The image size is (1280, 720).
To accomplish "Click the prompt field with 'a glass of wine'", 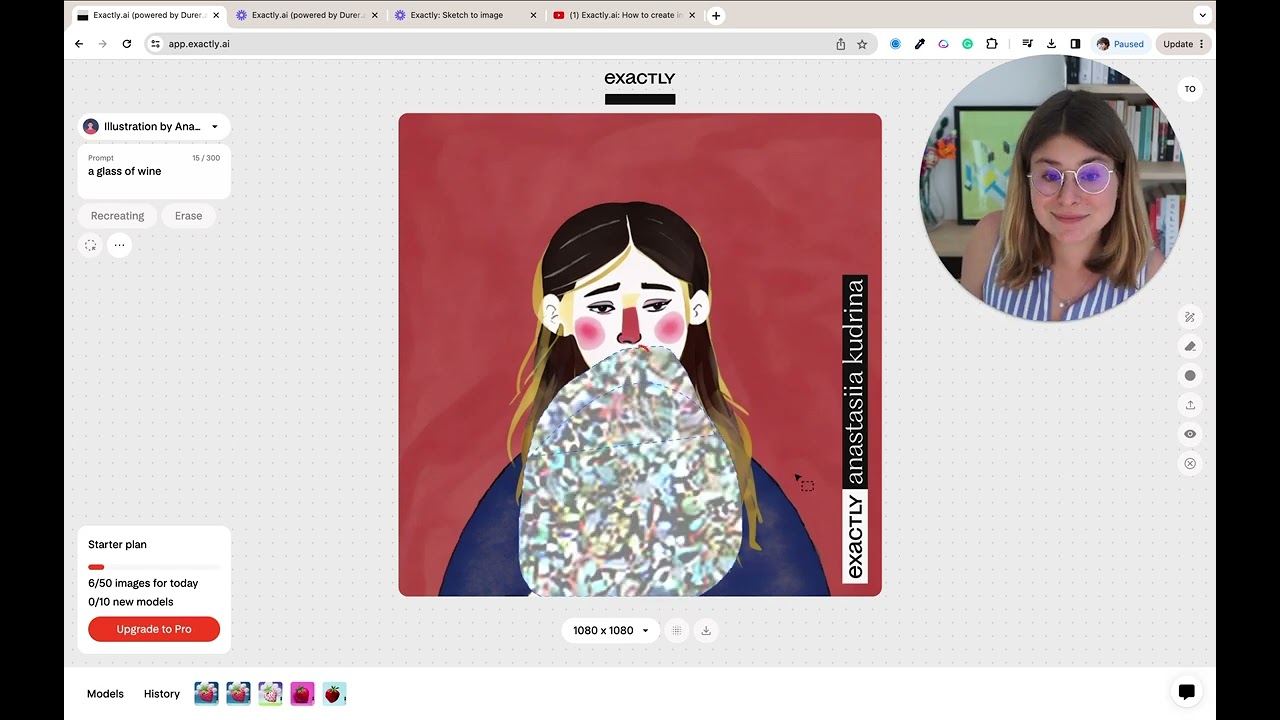I will [x=154, y=172].
